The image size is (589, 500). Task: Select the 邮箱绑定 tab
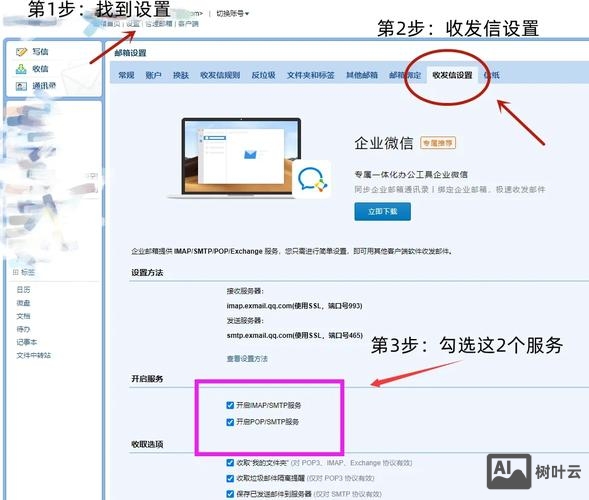tap(405, 75)
